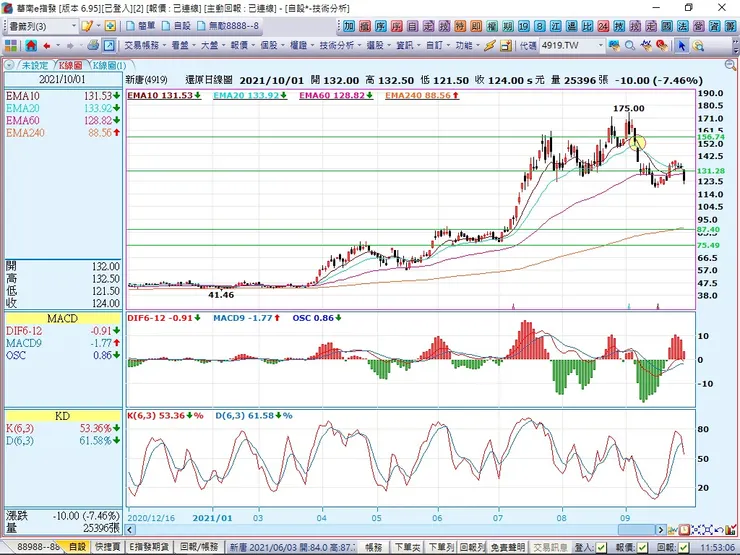This screenshot has width=740, height=555.
Task: Click the blue 加 shortcut icon
Action: [x=349, y=26]
